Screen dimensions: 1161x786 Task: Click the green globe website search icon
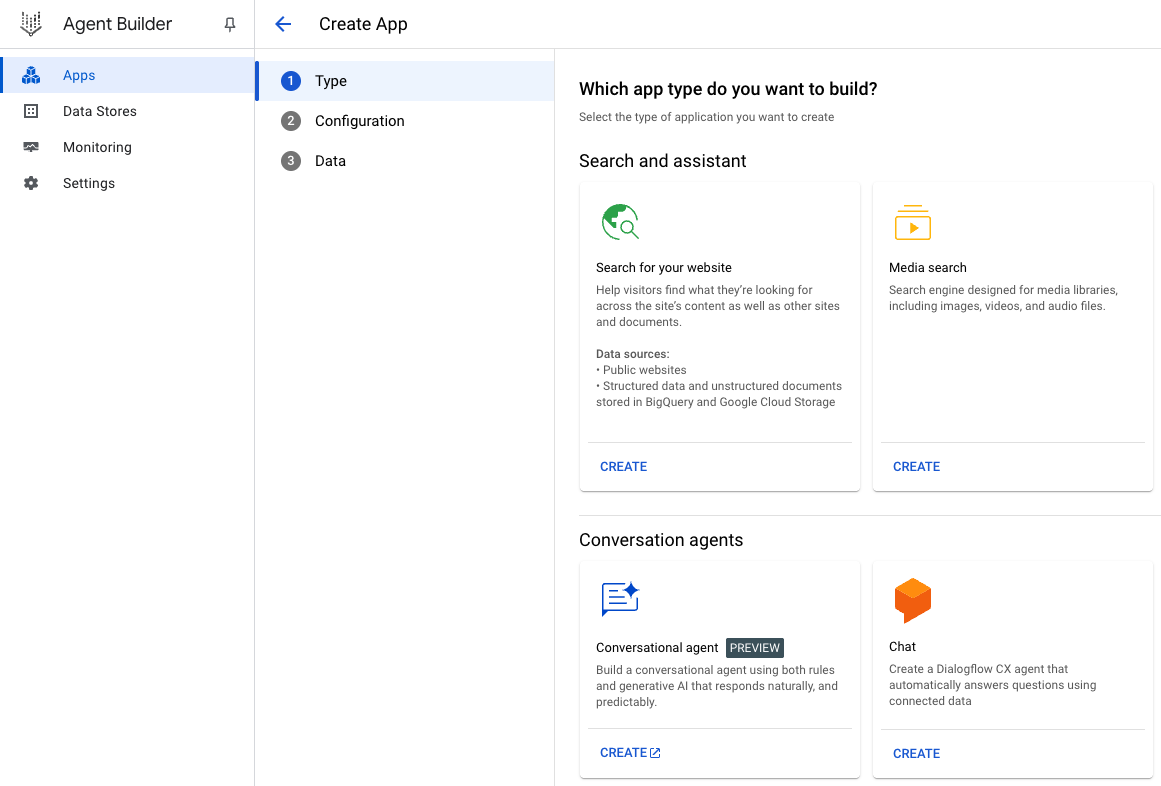620,222
